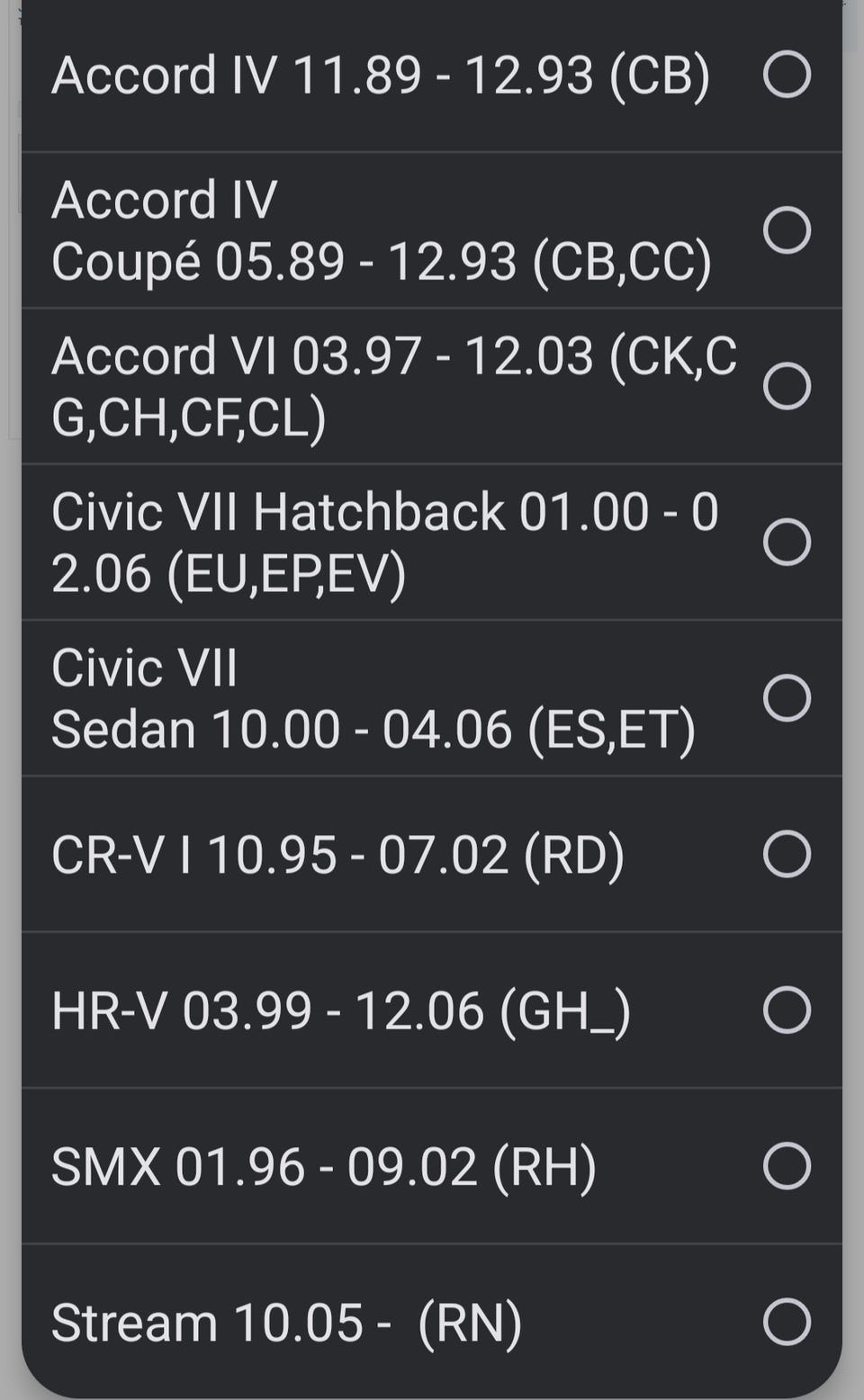The image size is (864, 1400).
Task: Pick the Stream (RN) radio button
Action: (x=787, y=1322)
